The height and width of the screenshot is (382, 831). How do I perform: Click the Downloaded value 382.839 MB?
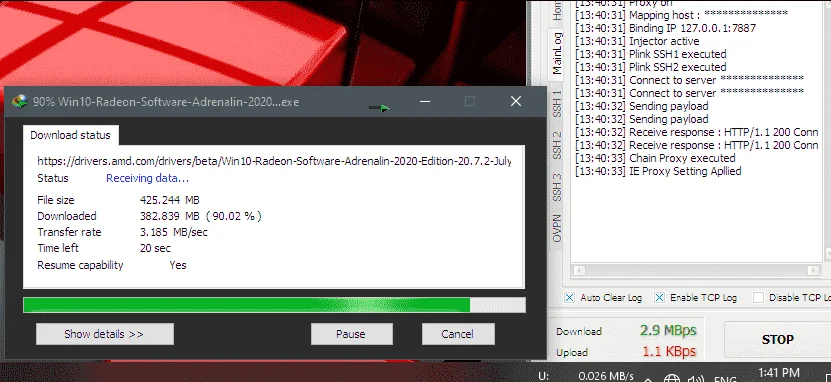pos(170,216)
